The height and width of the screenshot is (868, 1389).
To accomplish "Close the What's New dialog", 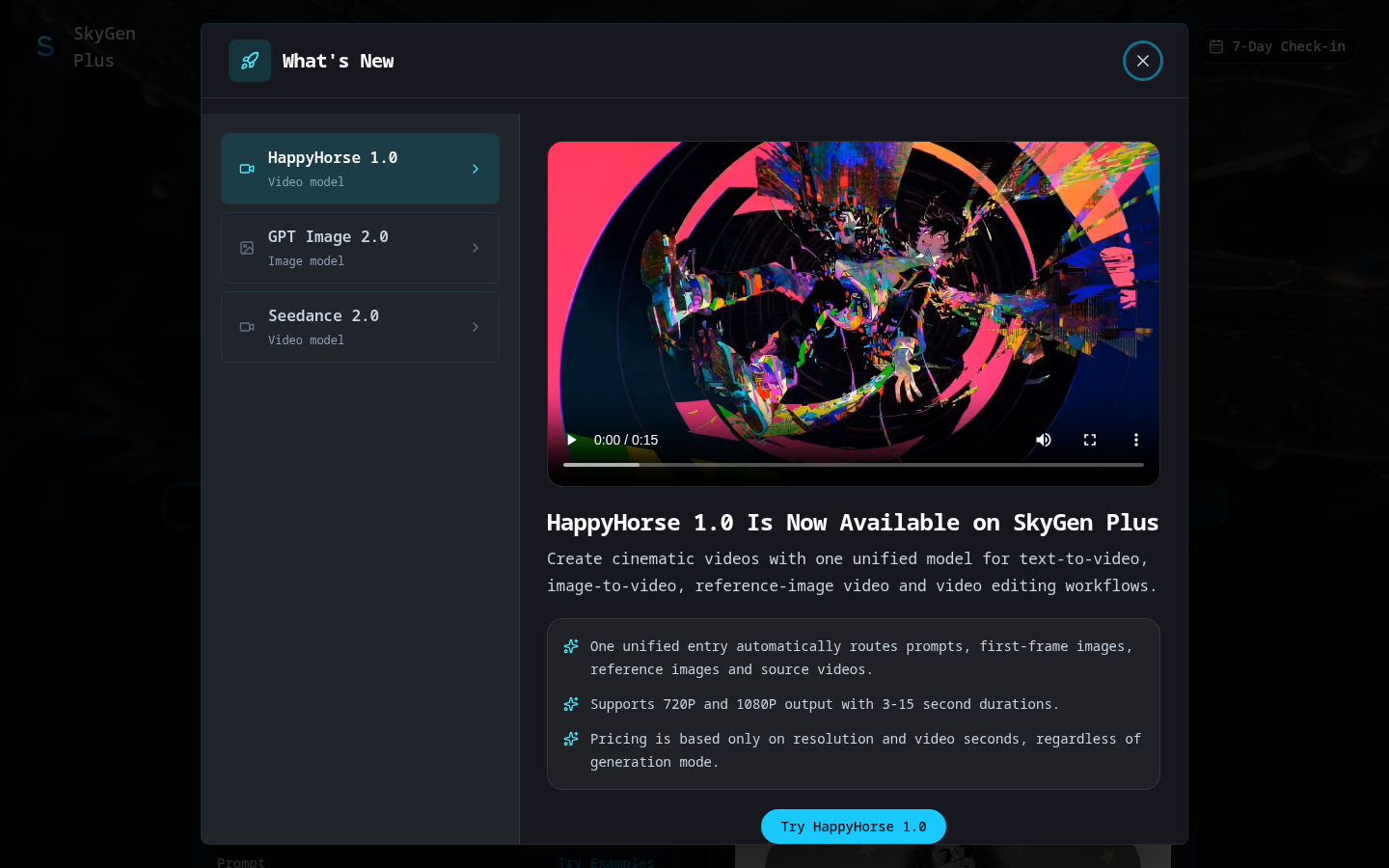I will coord(1143,61).
